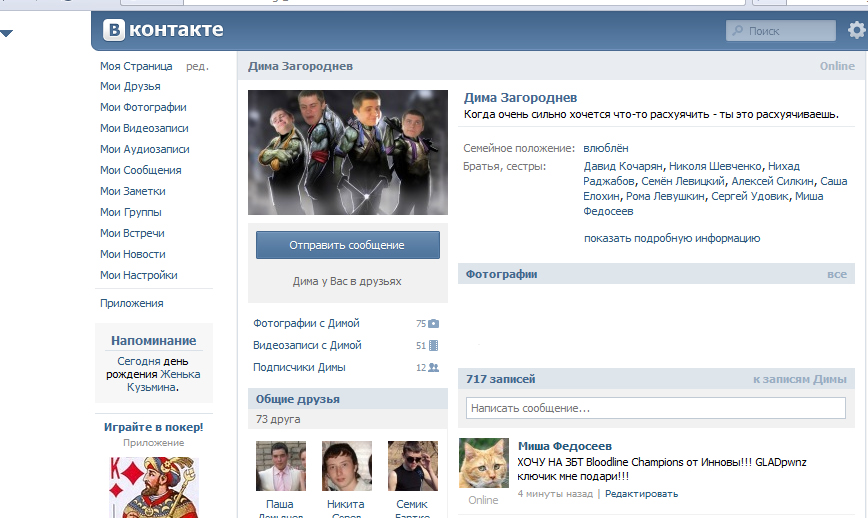Open all photos via the все link
Screen dimensions: 868x518
836,274
